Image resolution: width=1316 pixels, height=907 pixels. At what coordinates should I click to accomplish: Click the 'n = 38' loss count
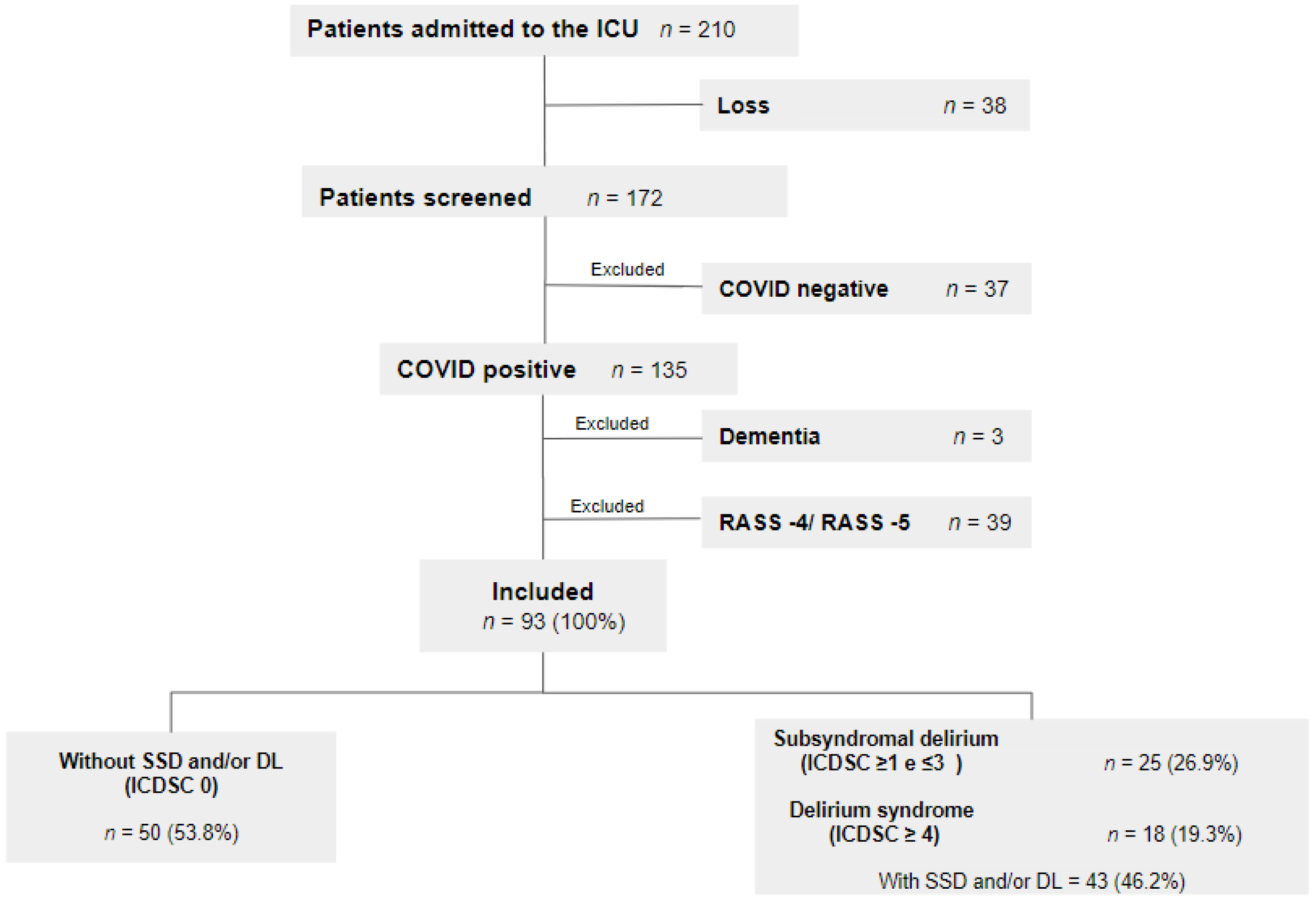point(975,106)
